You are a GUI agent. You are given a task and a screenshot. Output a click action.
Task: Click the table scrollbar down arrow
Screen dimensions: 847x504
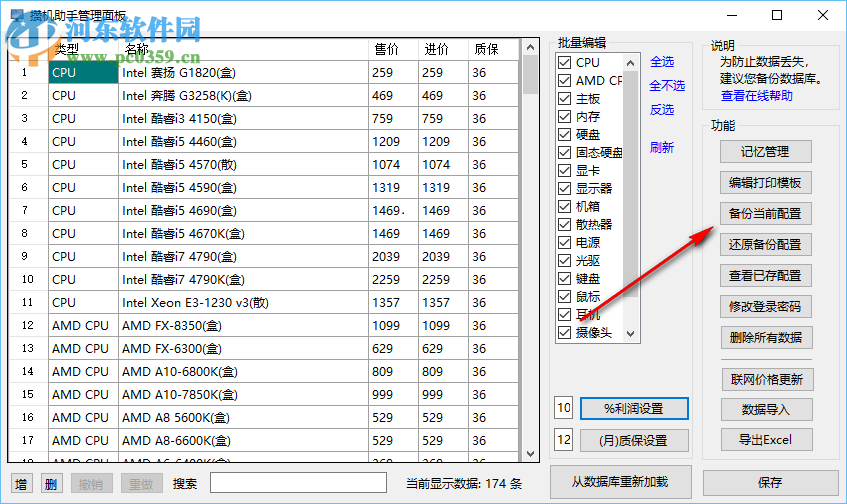click(530, 454)
